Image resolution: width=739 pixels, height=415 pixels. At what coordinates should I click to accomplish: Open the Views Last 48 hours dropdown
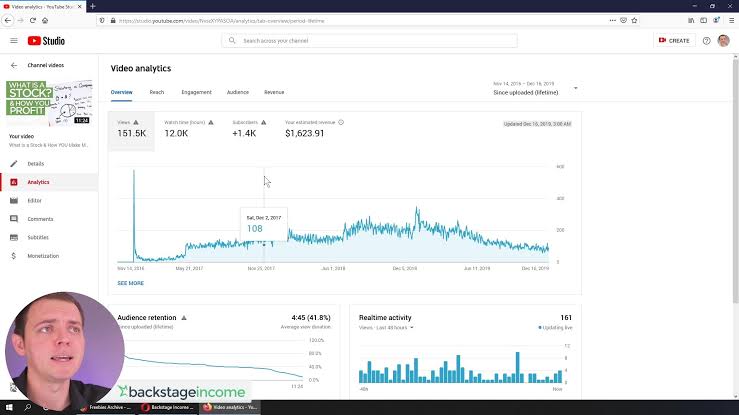click(386, 327)
